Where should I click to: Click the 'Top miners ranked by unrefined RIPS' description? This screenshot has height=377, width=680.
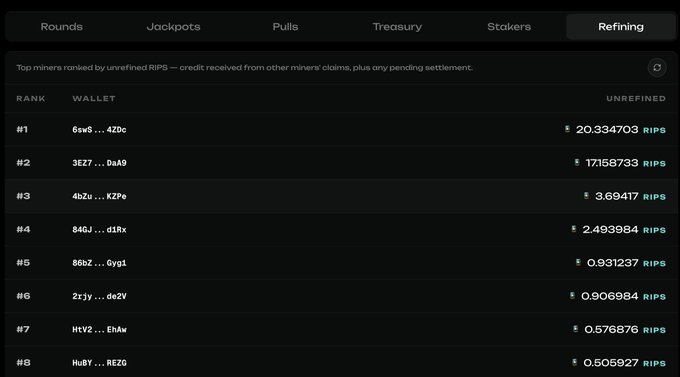click(244, 68)
